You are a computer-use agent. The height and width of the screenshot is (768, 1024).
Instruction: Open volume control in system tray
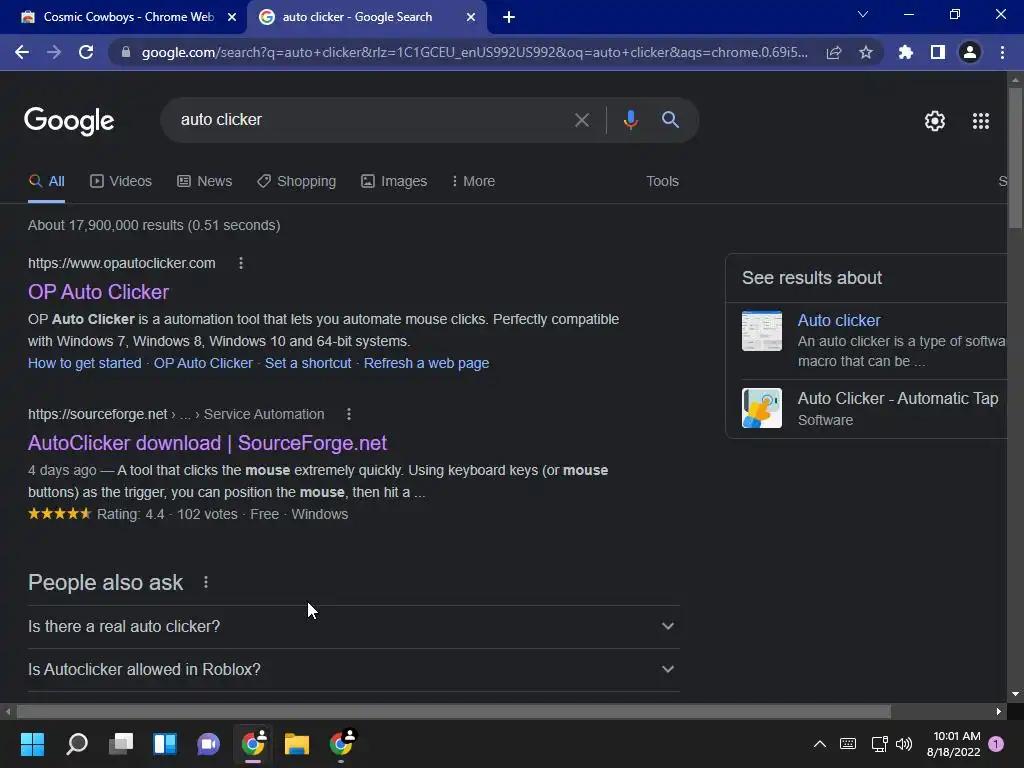point(904,744)
